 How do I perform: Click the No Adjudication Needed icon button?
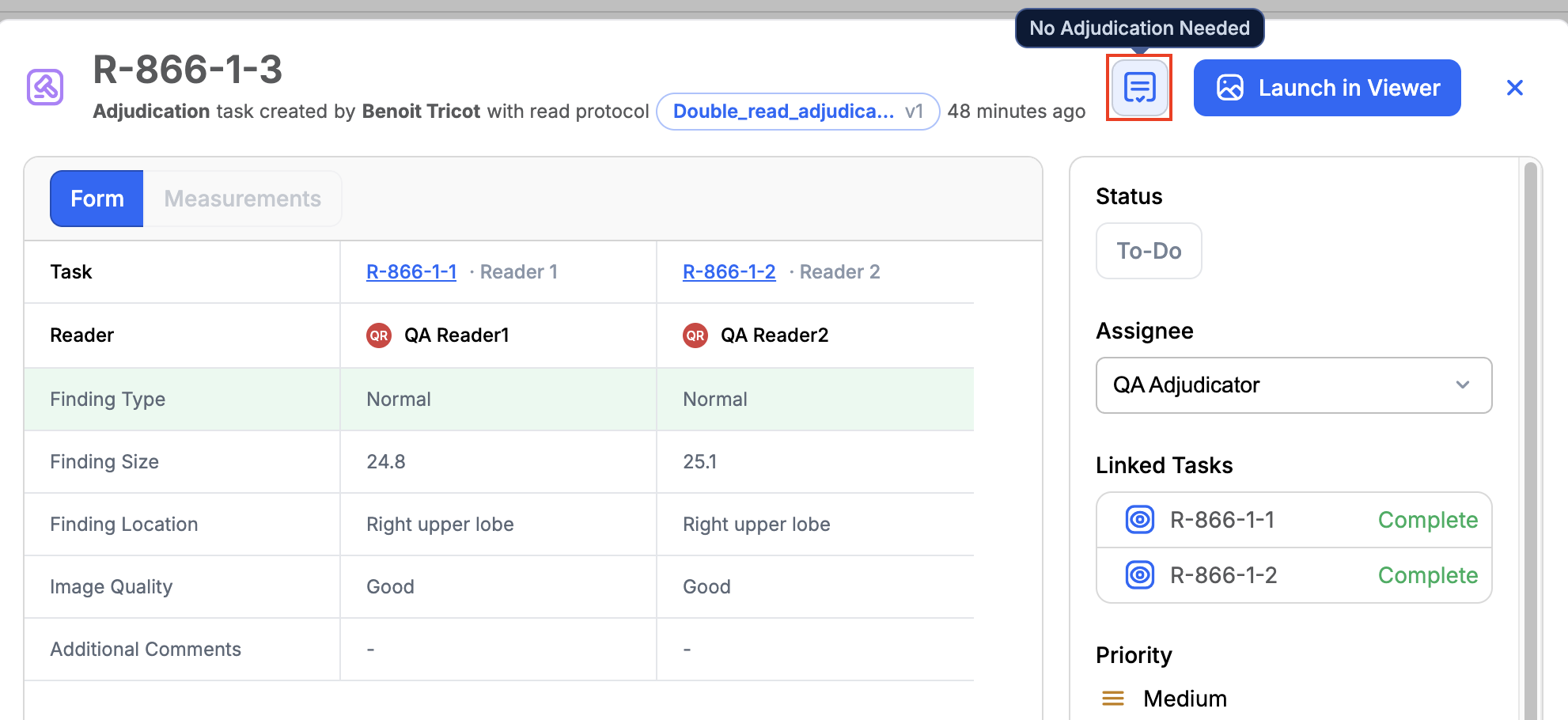(1139, 88)
